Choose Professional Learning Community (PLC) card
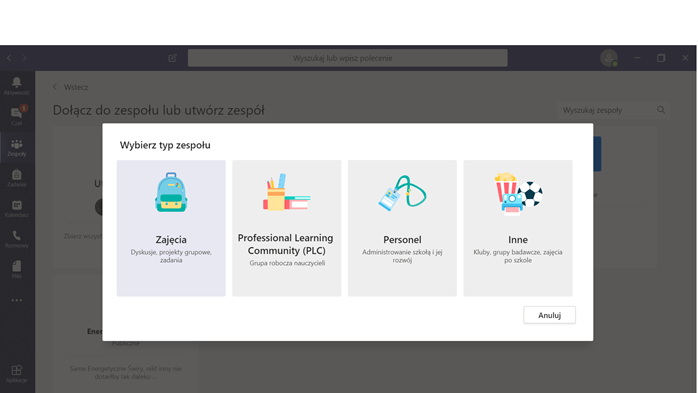698x393 pixels. pos(286,228)
